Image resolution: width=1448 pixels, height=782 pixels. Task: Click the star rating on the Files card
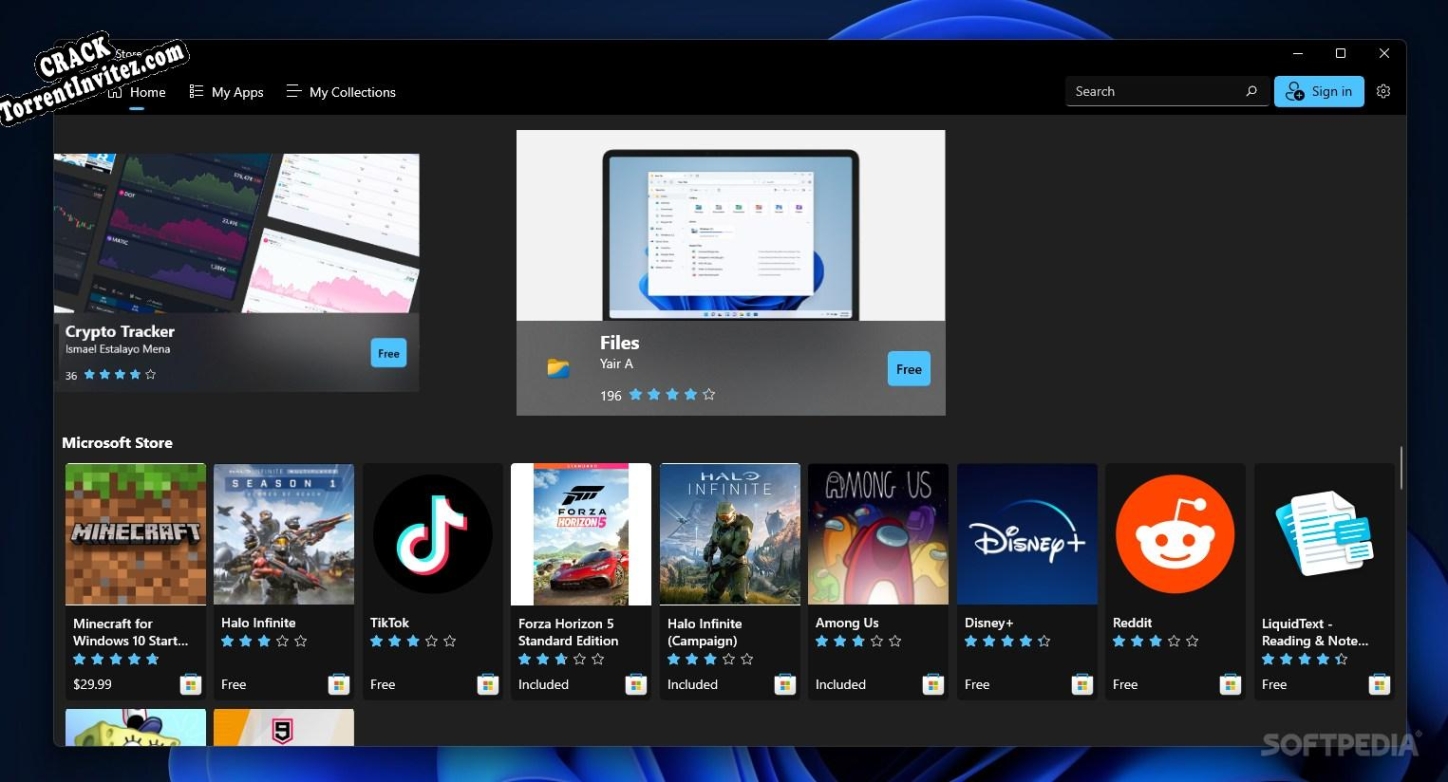tap(671, 394)
